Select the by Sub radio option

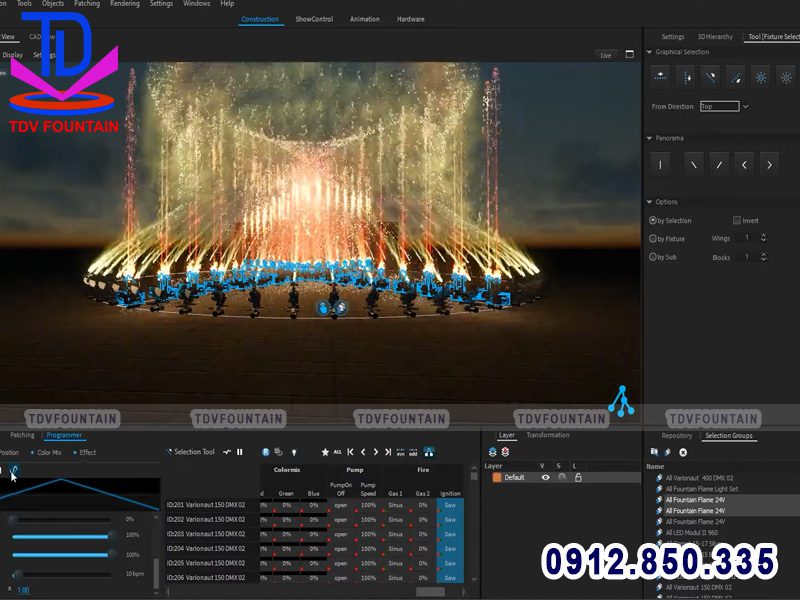click(653, 257)
